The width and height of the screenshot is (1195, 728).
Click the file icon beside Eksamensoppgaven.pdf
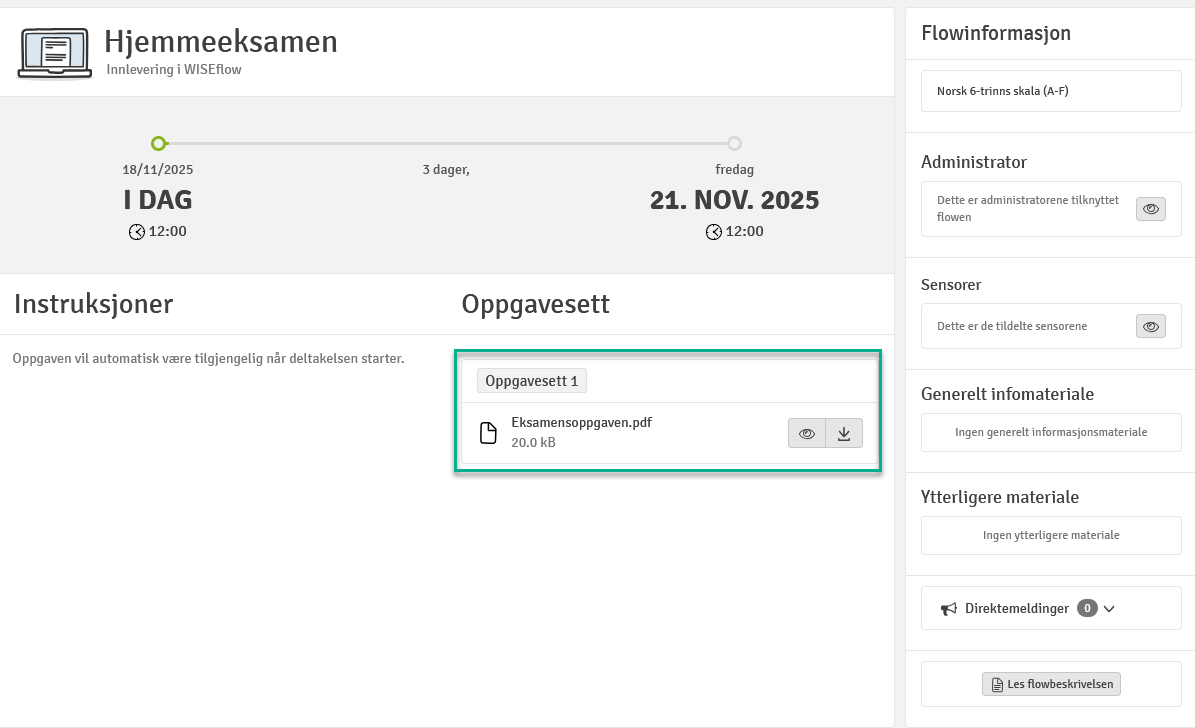(x=488, y=433)
